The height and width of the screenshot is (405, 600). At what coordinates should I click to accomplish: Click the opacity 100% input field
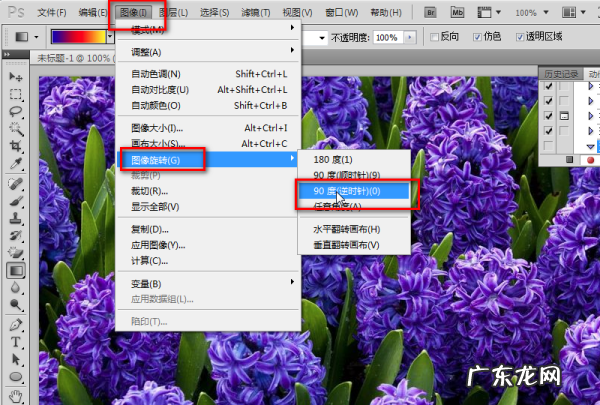388,38
